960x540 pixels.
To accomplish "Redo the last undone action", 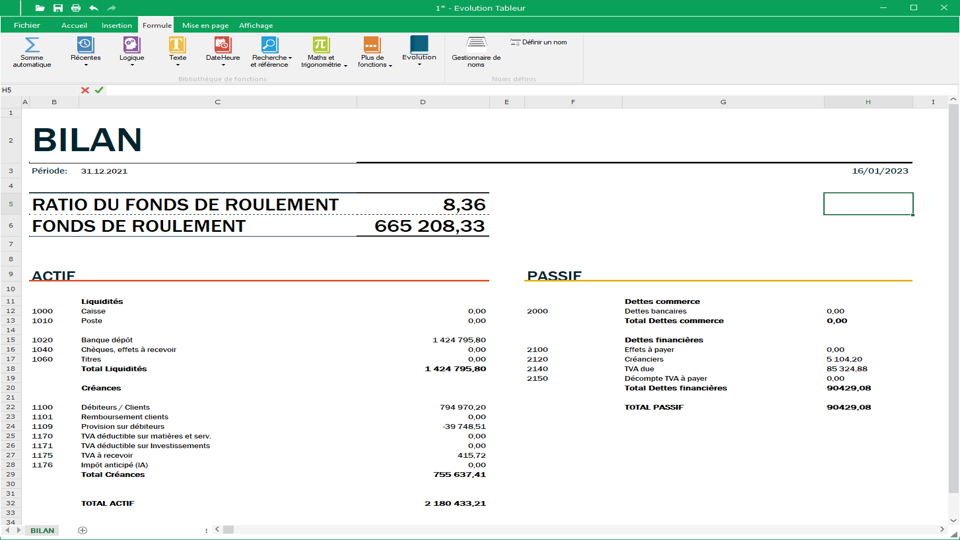I will point(111,8).
